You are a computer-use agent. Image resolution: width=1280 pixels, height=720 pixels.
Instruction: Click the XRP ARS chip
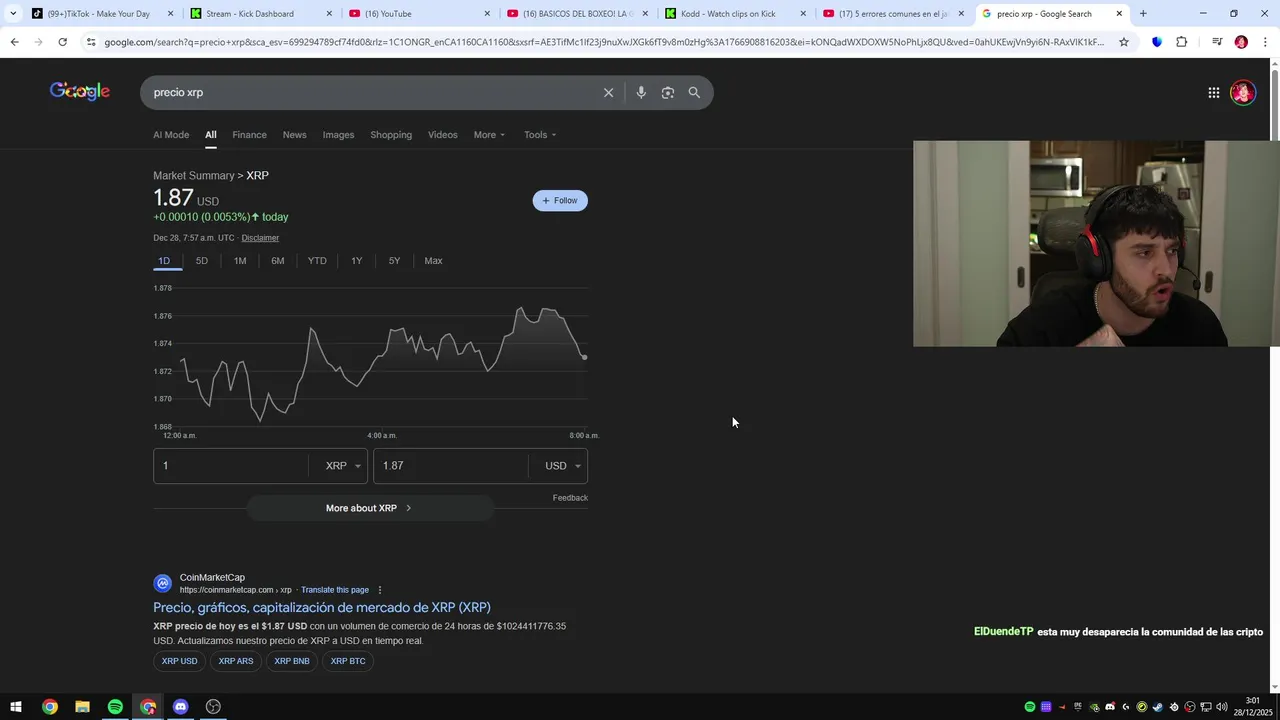[236, 661]
